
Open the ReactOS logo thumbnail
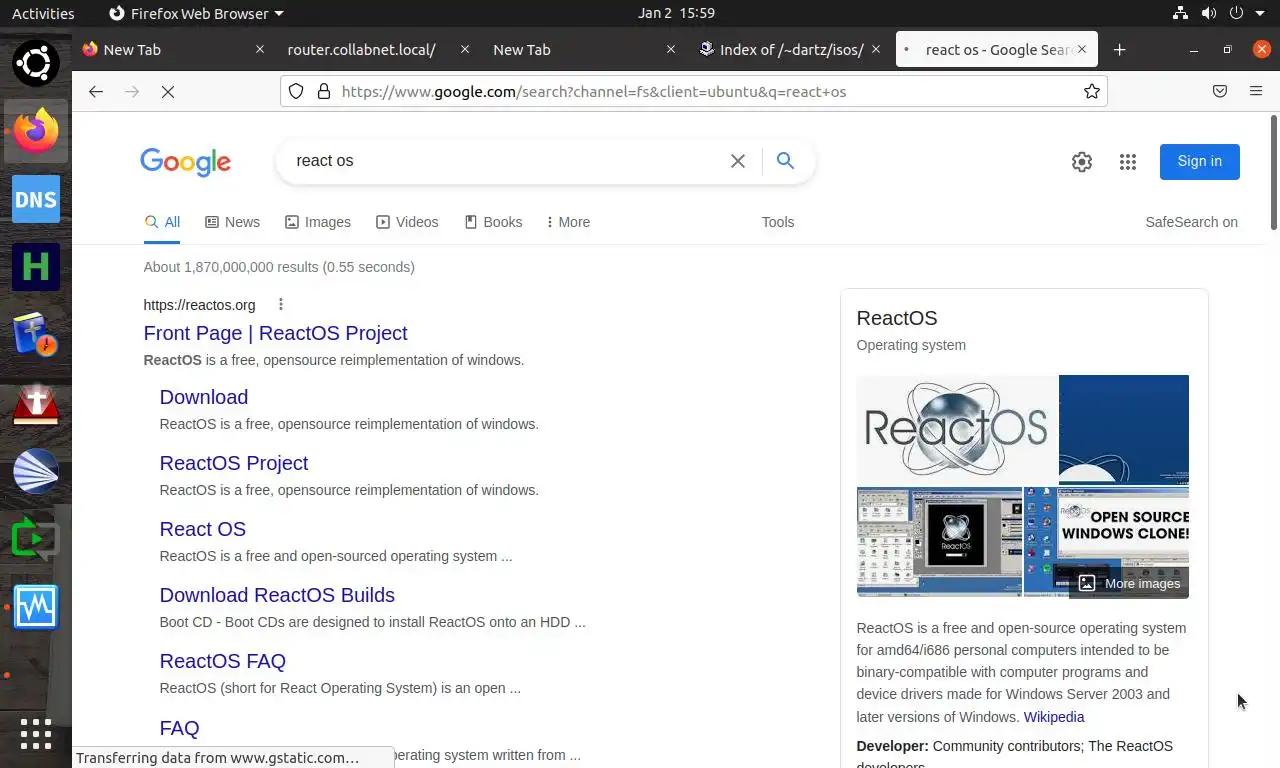(957, 430)
